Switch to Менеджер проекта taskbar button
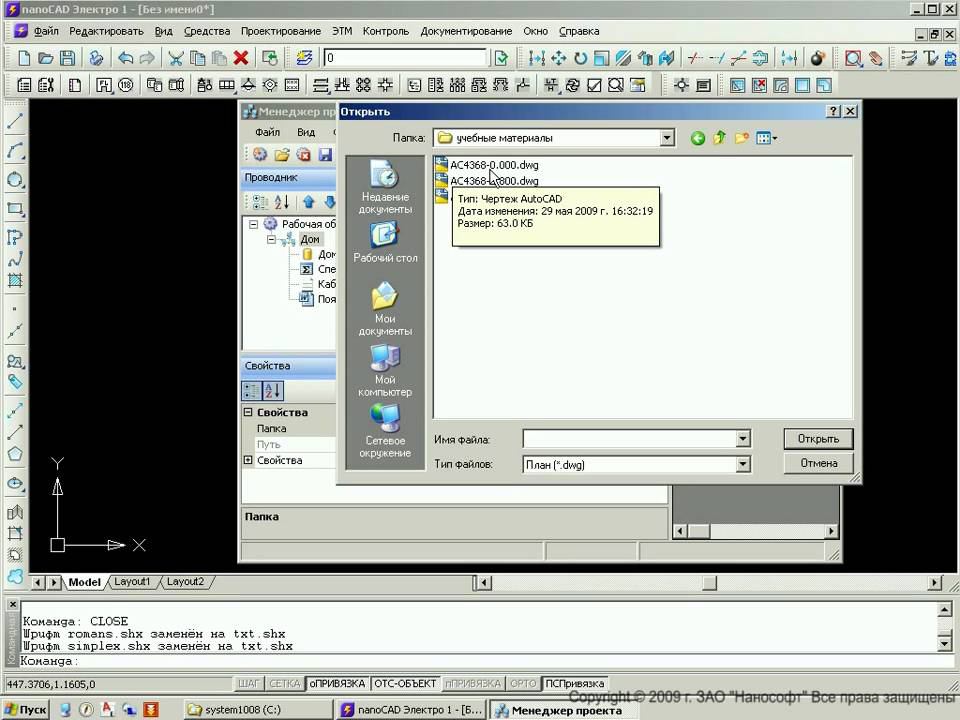Image resolution: width=960 pixels, height=720 pixels. point(563,710)
